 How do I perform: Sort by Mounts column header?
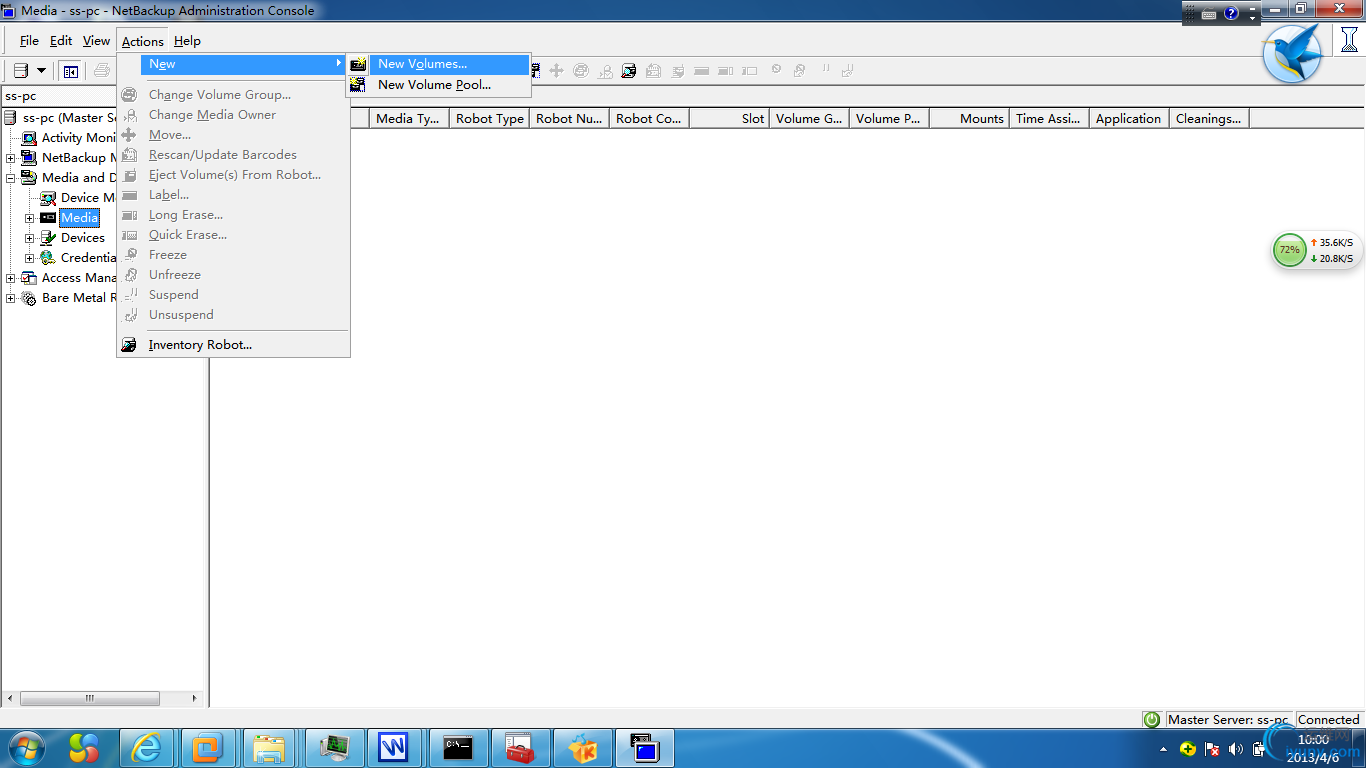[x=969, y=118]
